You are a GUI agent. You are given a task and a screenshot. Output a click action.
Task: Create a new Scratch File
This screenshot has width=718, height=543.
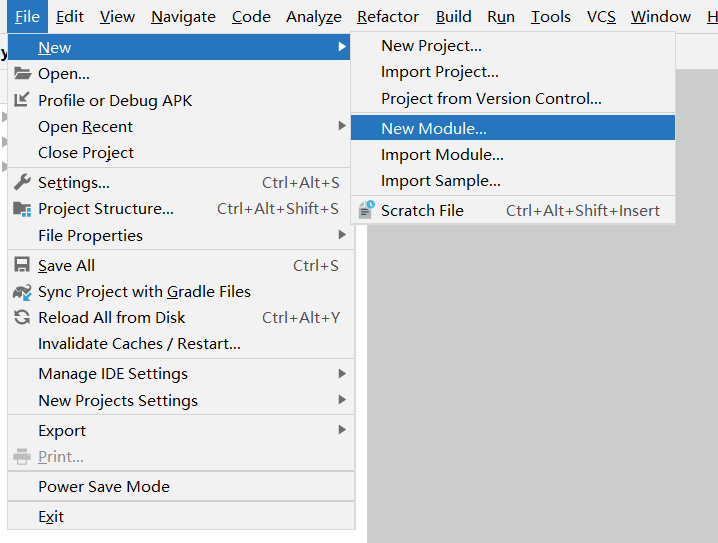(x=513, y=210)
